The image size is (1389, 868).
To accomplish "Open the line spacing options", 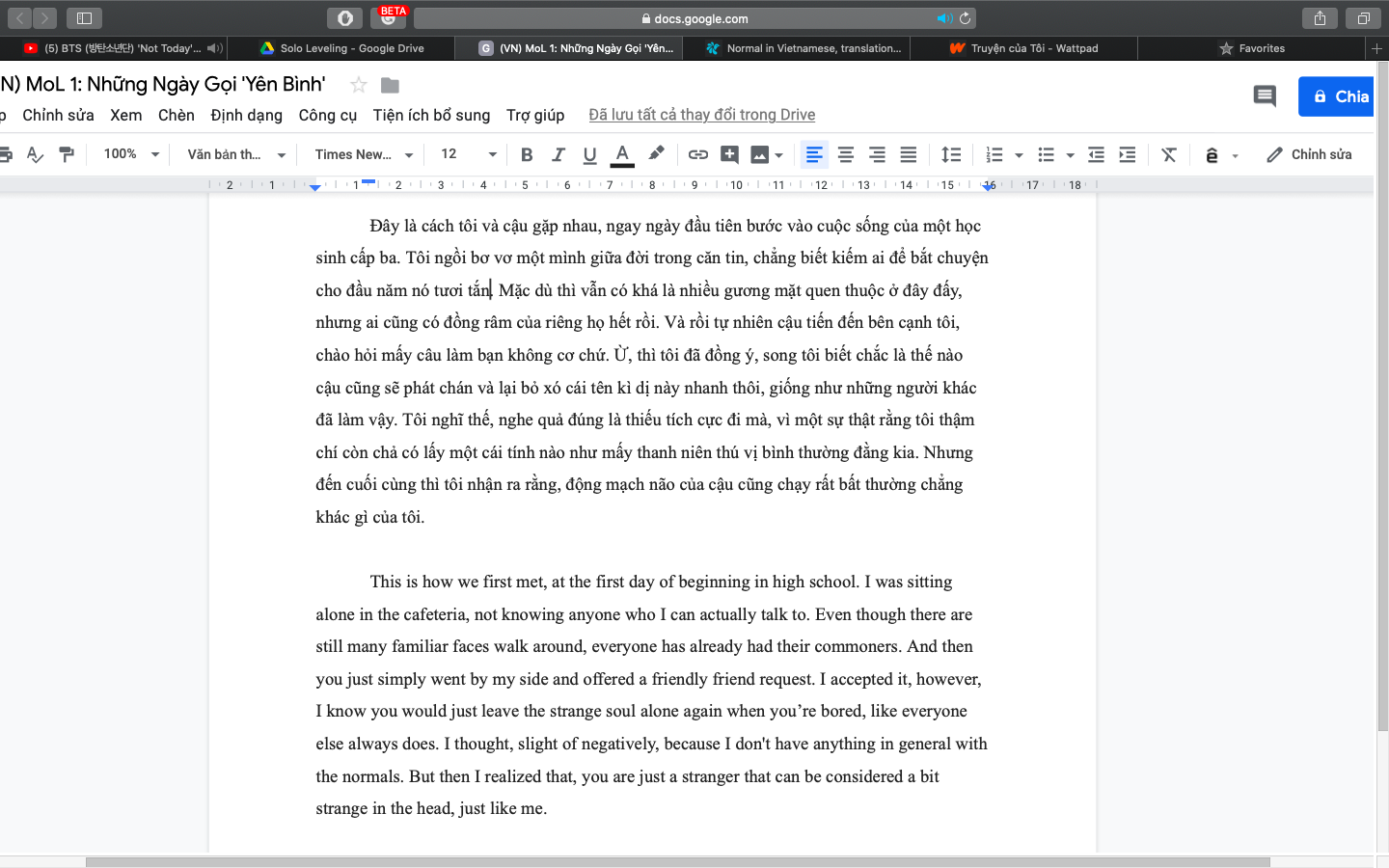I will pyautogui.click(x=951, y=154).
